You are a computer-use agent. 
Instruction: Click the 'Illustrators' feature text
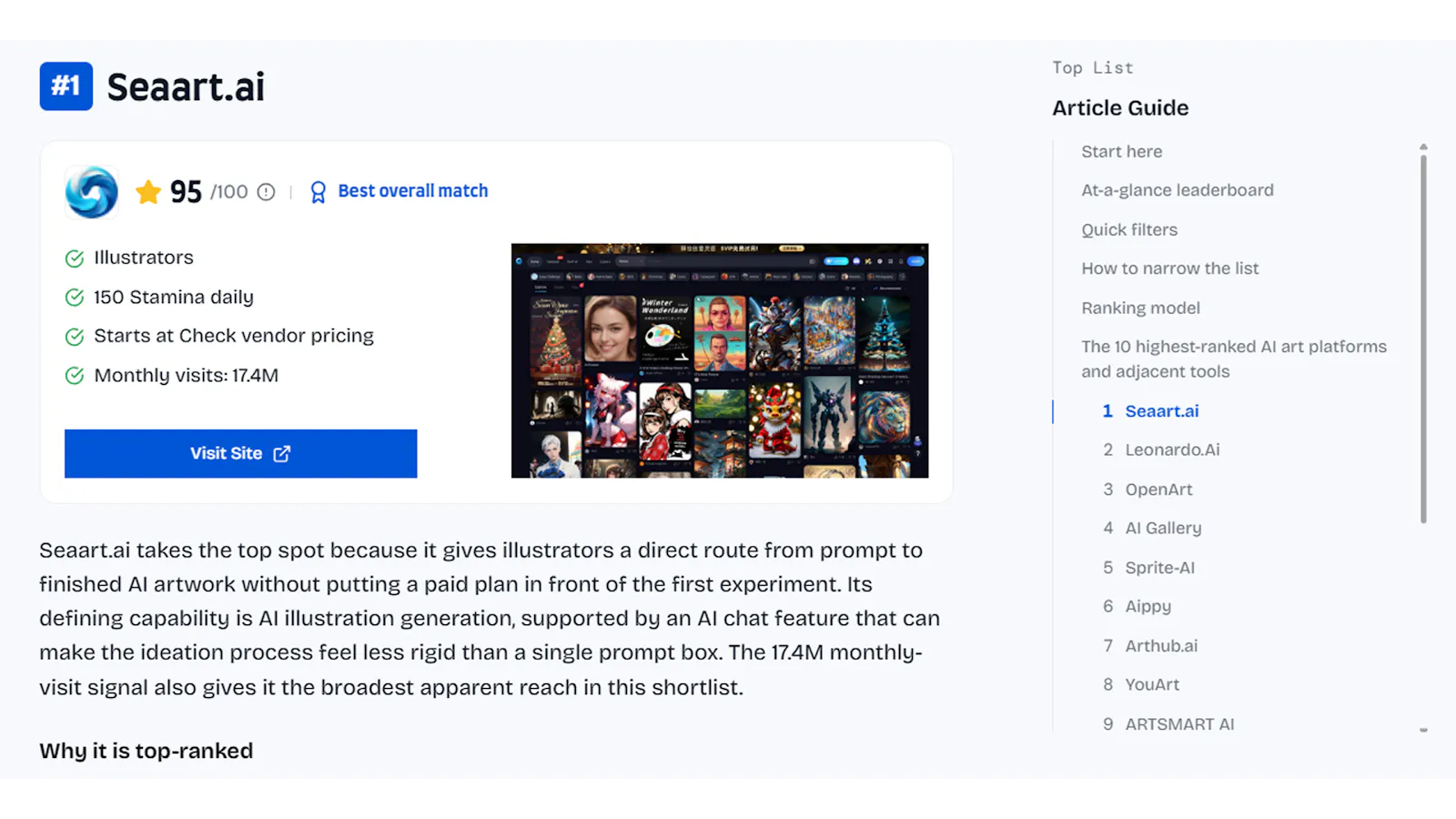click(144, 258)
